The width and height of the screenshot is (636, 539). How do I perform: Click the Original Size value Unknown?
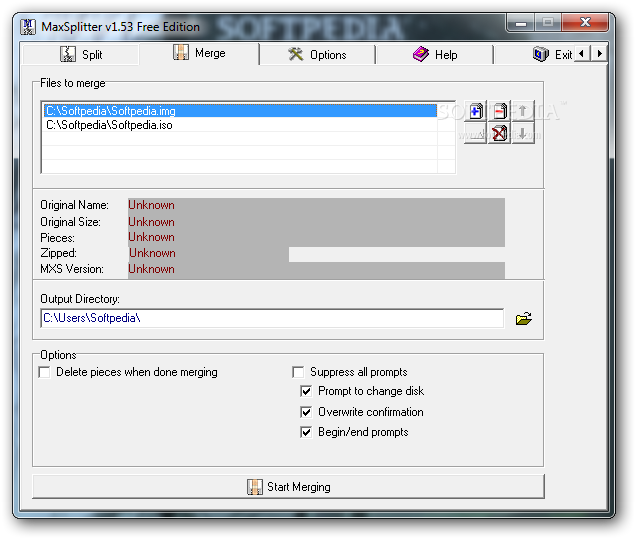click(151, 222)
